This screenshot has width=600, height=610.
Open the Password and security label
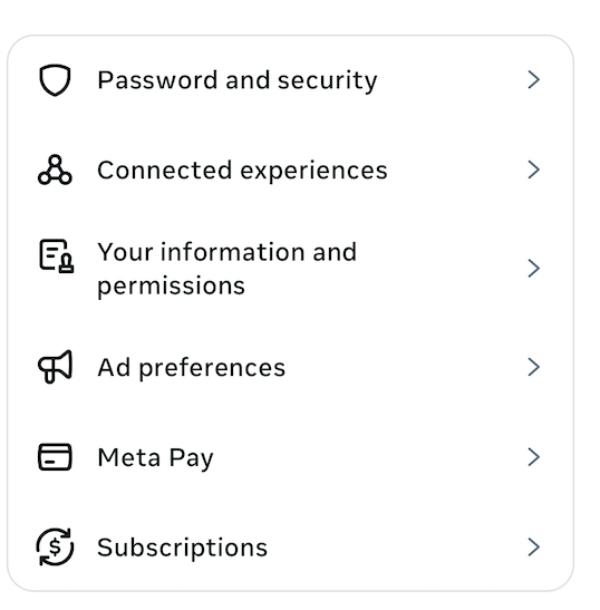pyautogui.click(x=237, y=80)
